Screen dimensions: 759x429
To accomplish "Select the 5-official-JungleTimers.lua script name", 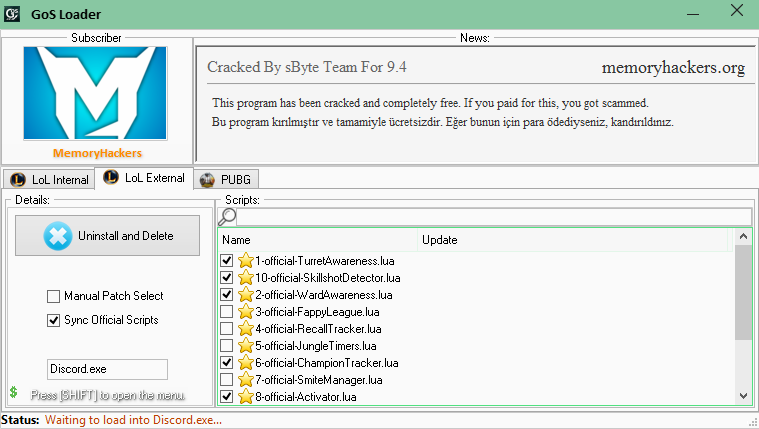I will (x=316, y=346).
